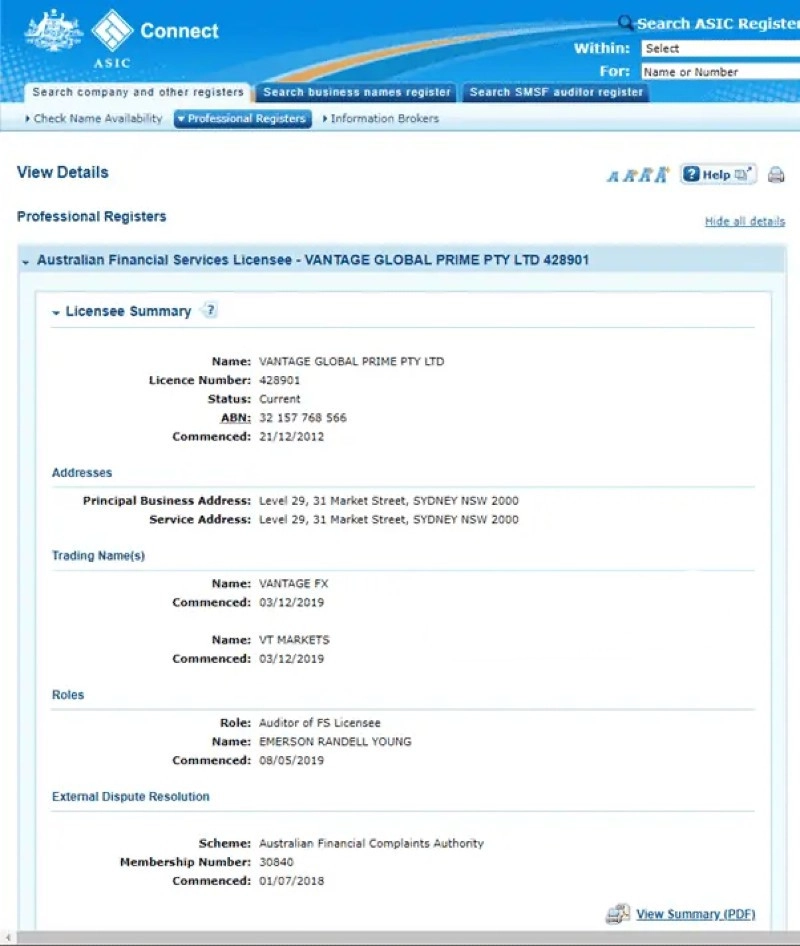
Task: Switch to Search SMSF auditor register tab
Action: (556, 92)
